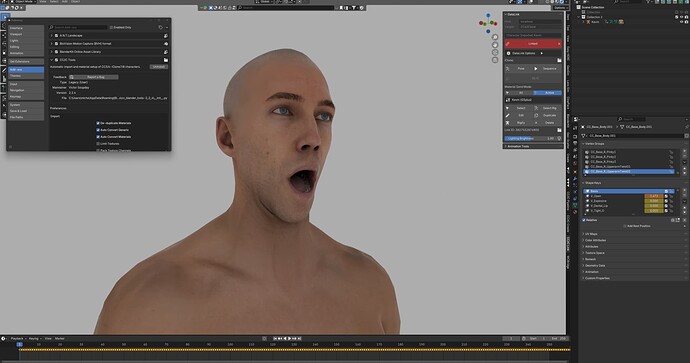Click the DataLink Options gear icon

pyautogui.click(x=508, y=53)
